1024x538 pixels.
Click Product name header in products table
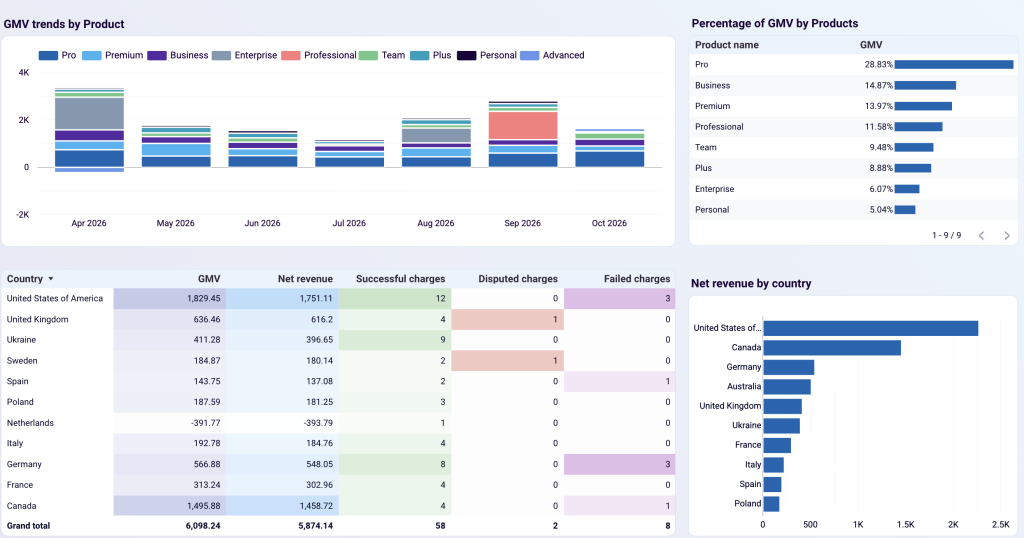tap(726, 45)
